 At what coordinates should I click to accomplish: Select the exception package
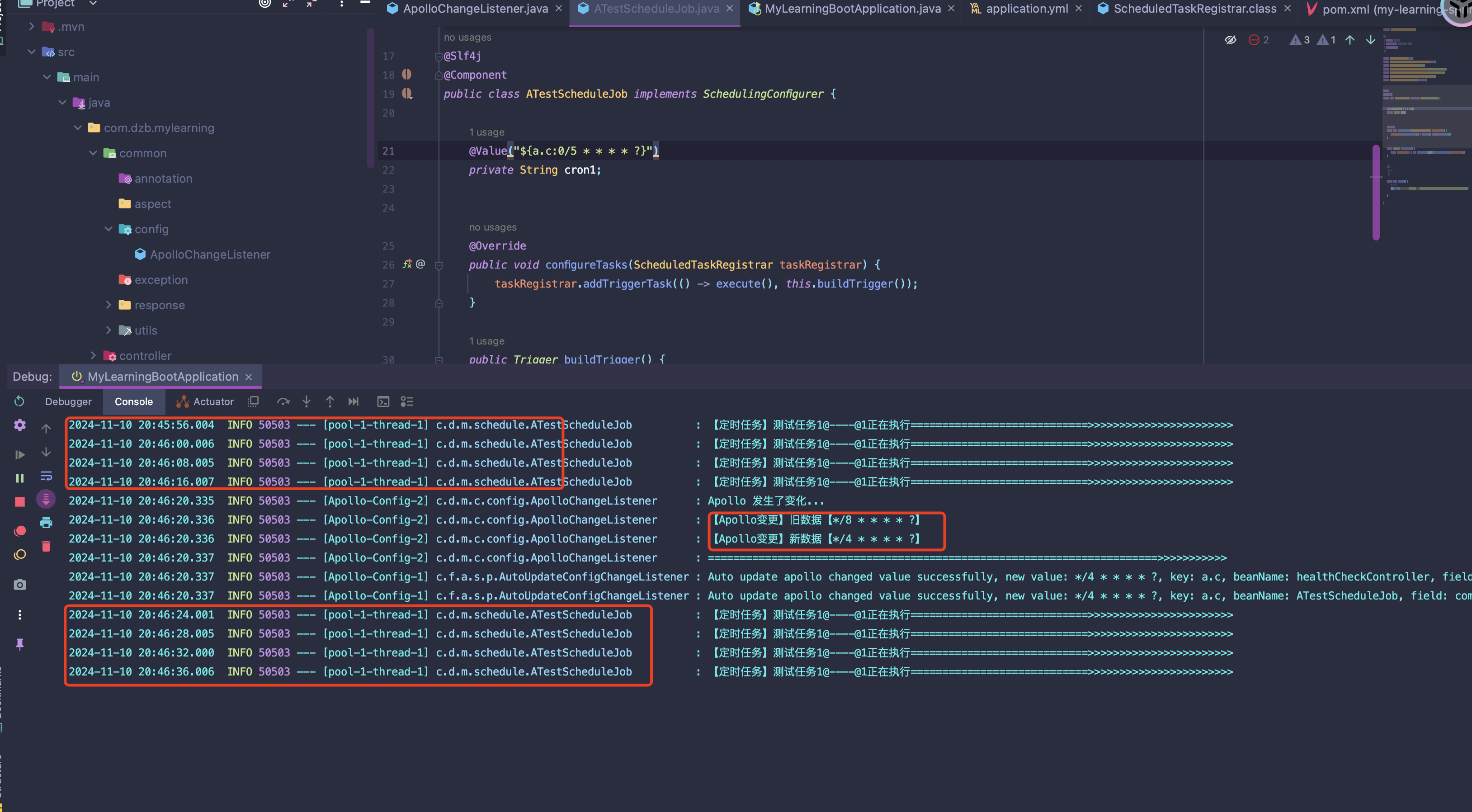point(153,279)
